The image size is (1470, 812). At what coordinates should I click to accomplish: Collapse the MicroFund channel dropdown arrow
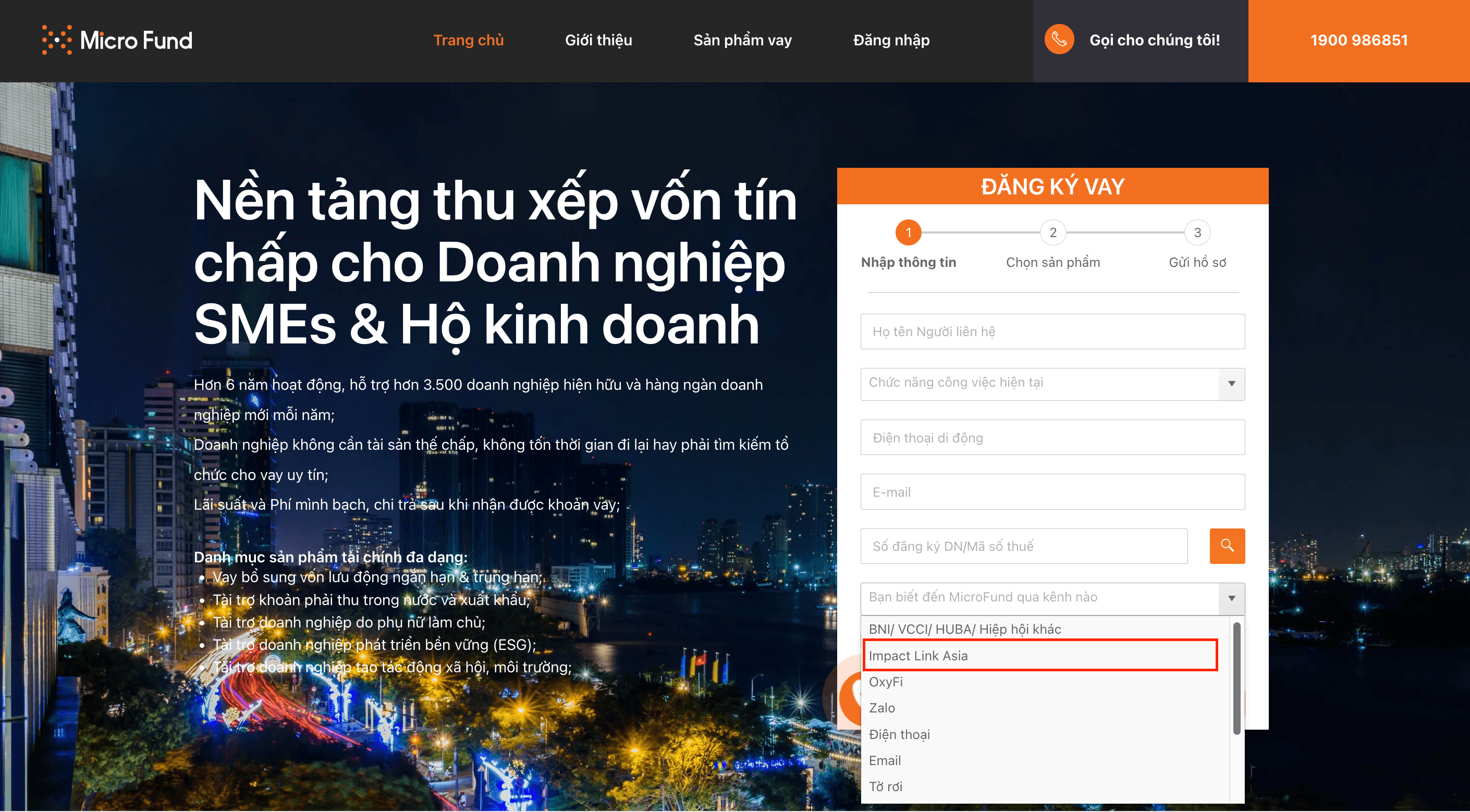tap(1231, 598)
